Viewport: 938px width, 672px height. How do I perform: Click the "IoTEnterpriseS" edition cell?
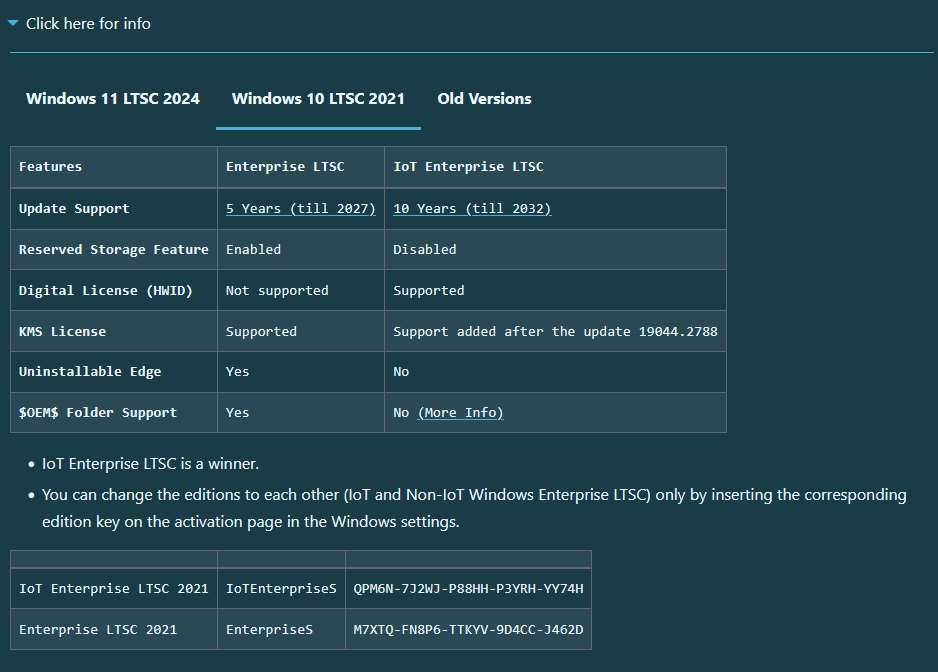281,589
